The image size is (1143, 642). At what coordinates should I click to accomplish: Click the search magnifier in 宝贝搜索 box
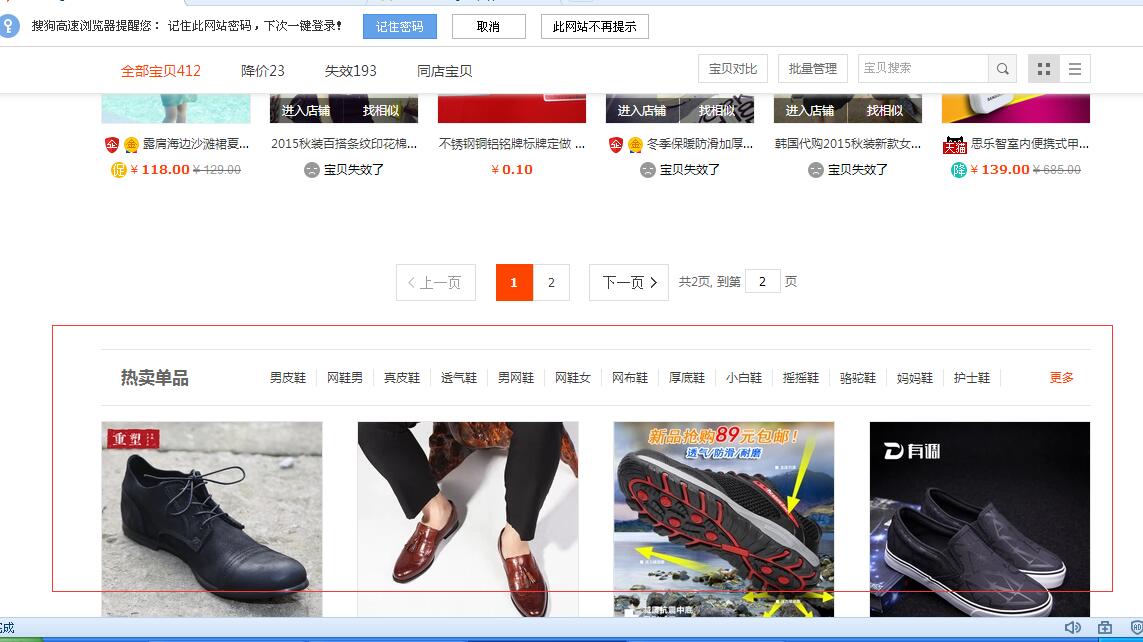1001,69
